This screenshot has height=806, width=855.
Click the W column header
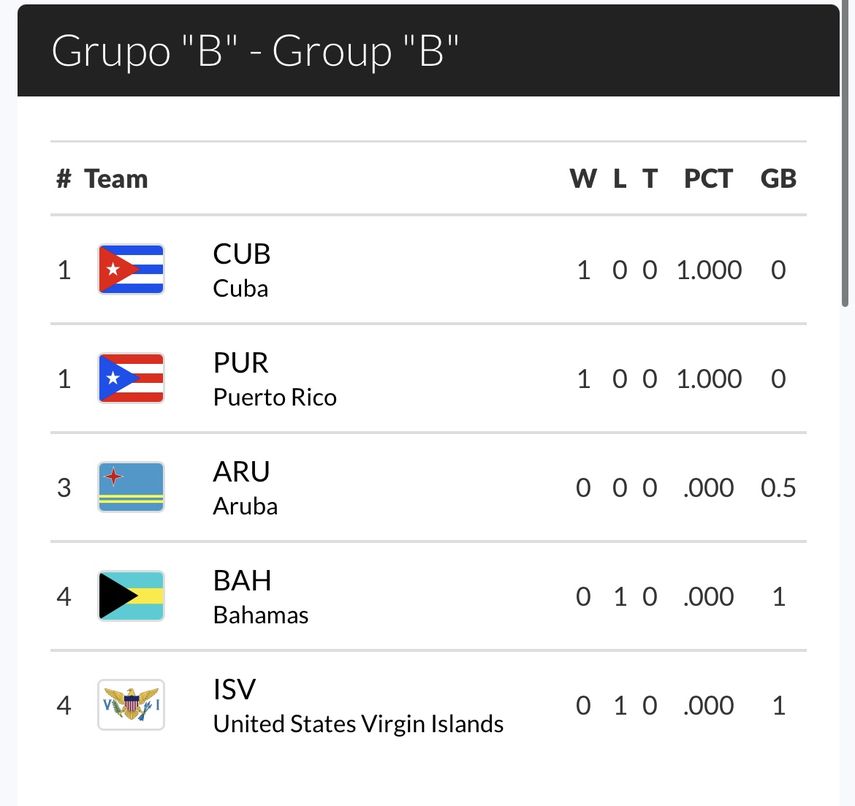[x=583, y=179]
